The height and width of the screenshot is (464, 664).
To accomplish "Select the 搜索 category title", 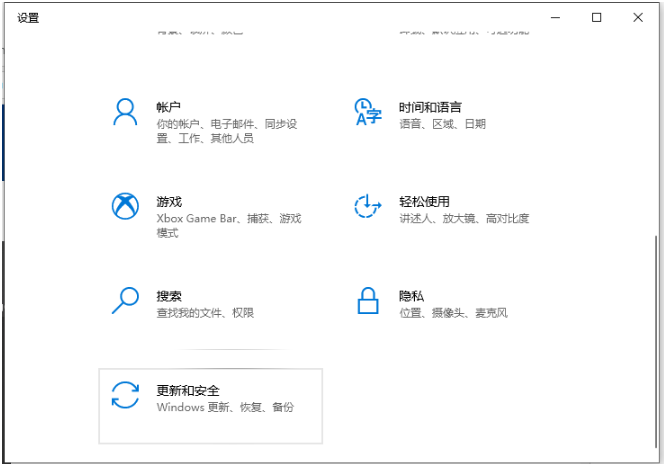I will click(x=169, y=296).
